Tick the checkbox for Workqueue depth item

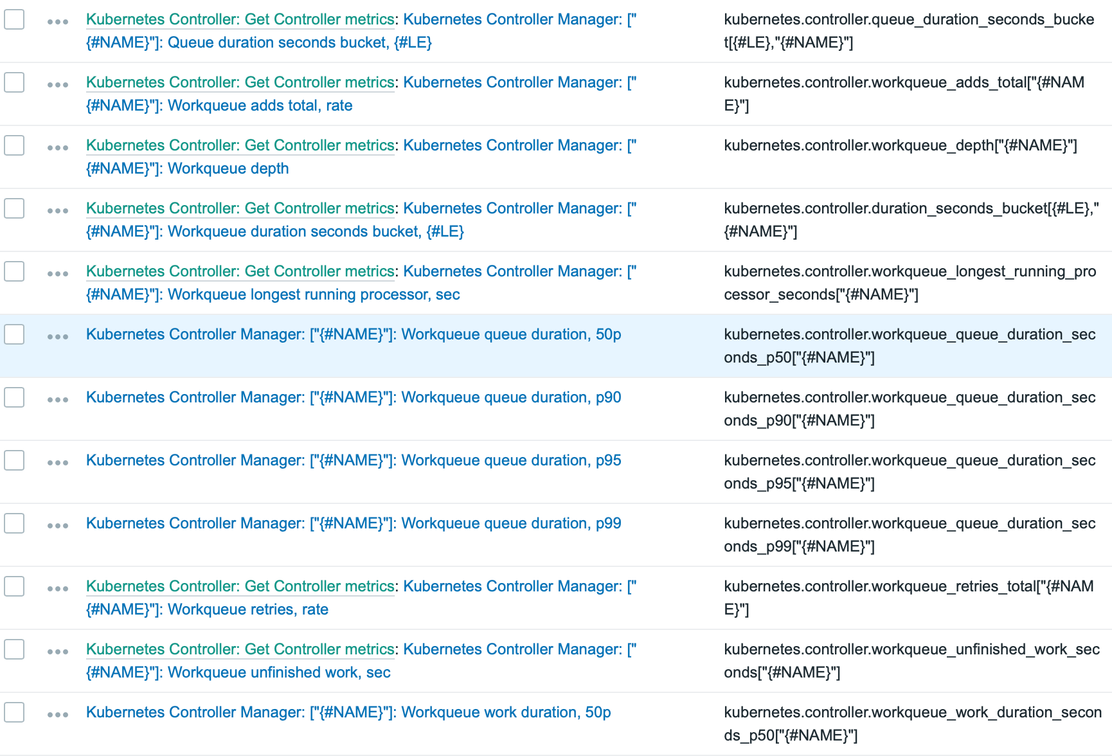click(14, 145)
